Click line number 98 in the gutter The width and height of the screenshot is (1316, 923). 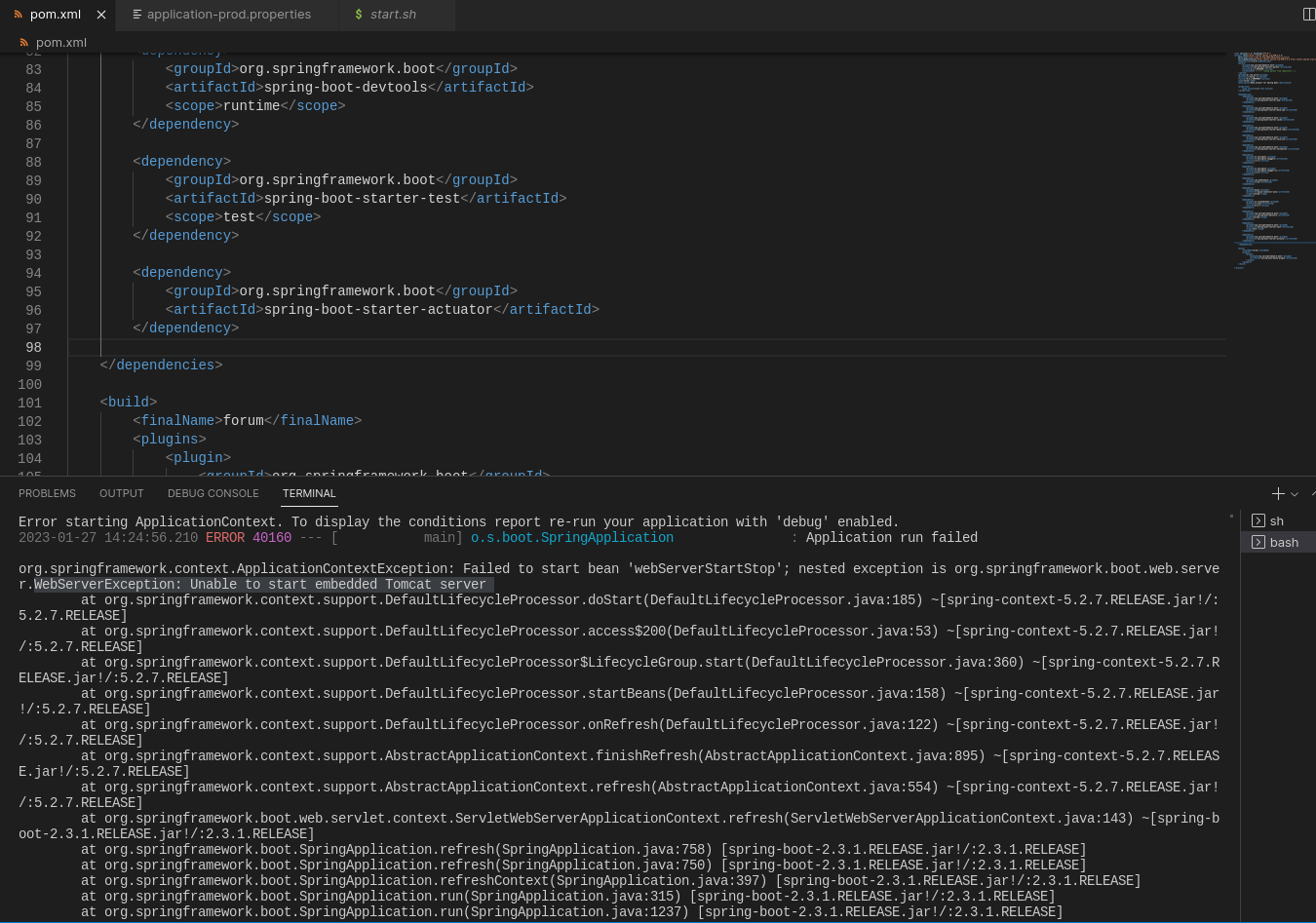point(34,347)
